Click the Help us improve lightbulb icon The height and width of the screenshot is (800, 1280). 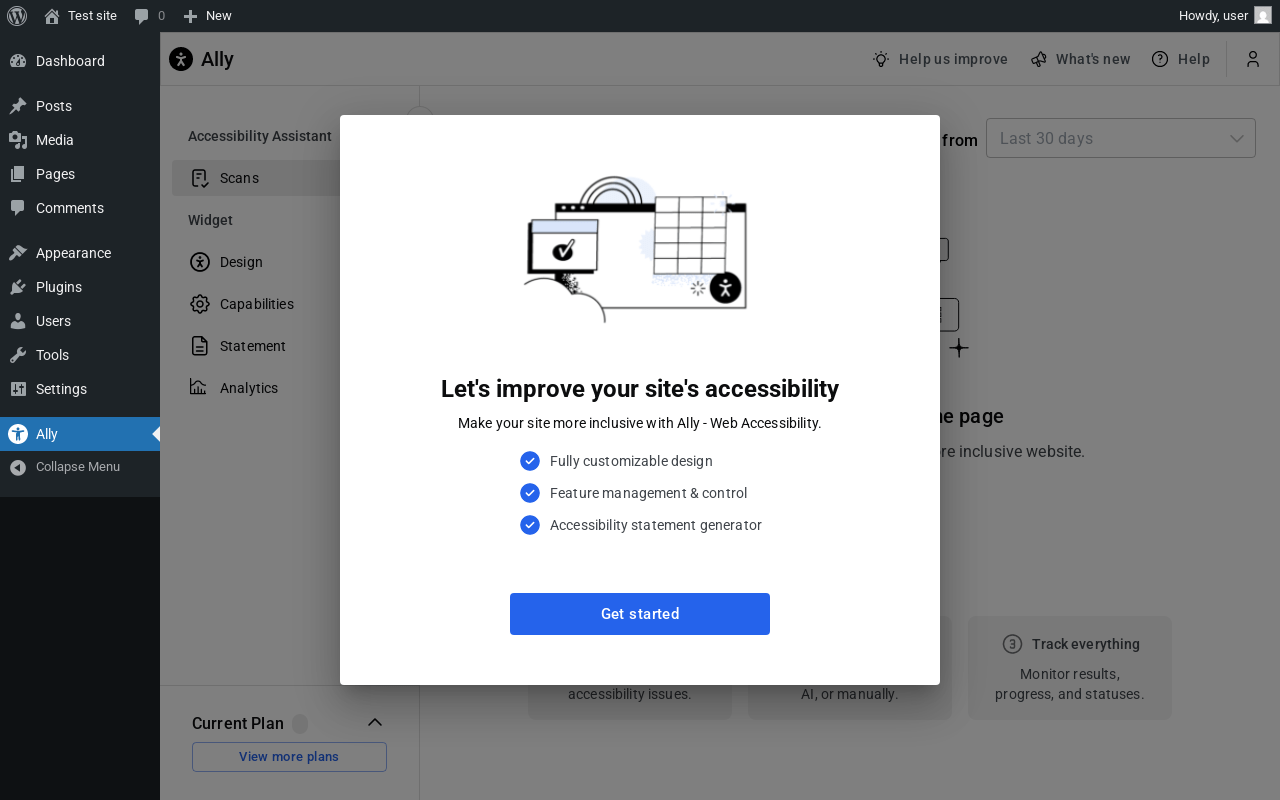tap(881, 59)
